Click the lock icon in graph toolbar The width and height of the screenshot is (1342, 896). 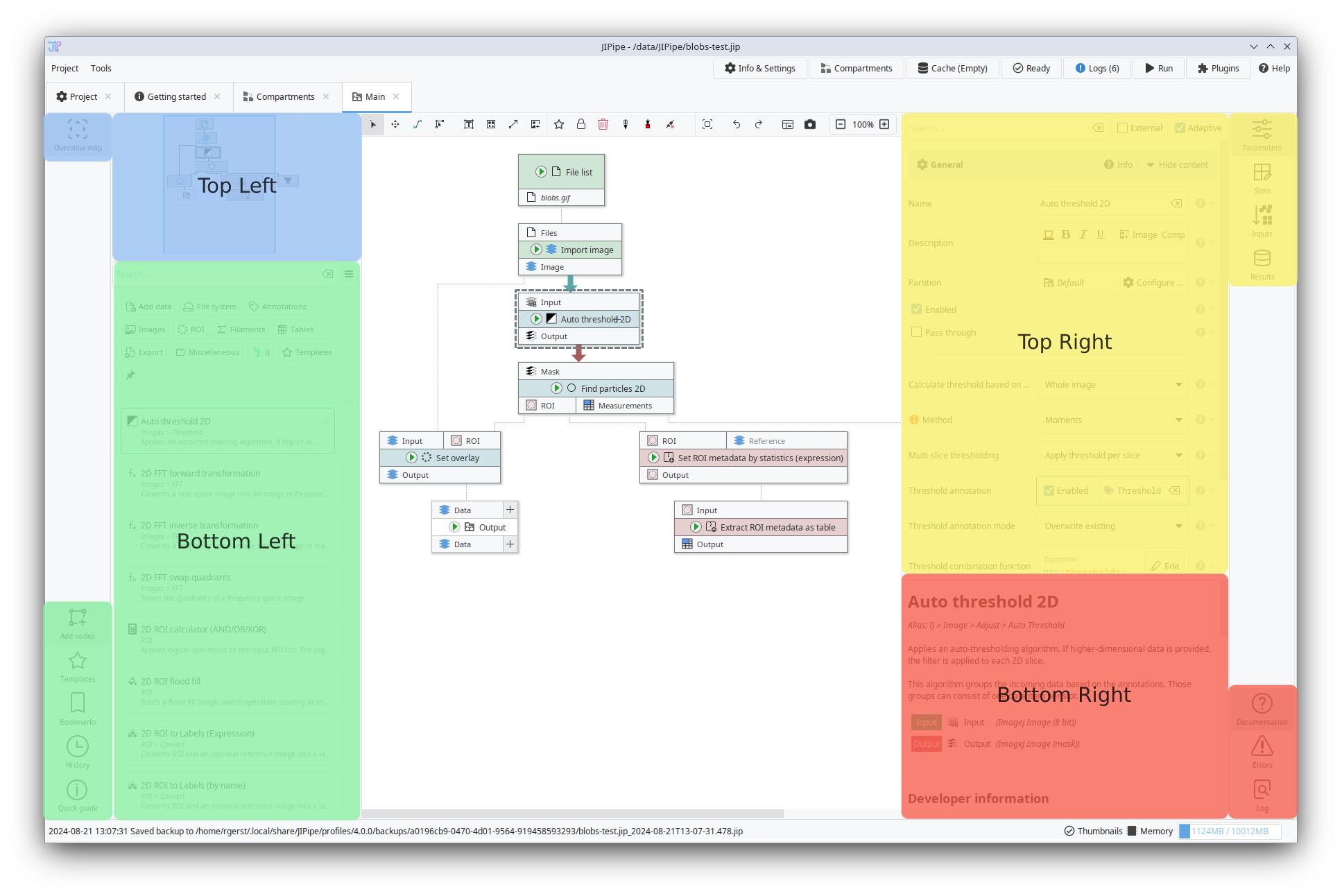pyautogui.click(x=581, y=124)
